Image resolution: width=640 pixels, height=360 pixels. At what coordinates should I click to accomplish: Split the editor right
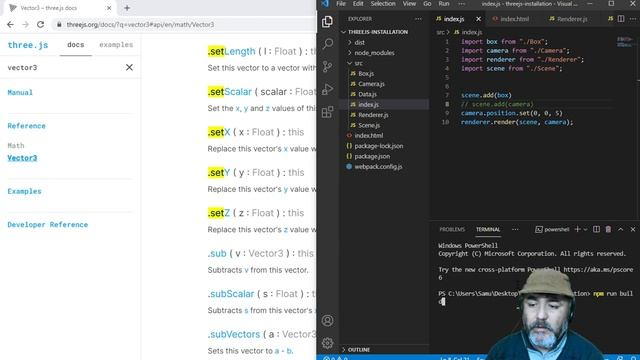point(621,19)
